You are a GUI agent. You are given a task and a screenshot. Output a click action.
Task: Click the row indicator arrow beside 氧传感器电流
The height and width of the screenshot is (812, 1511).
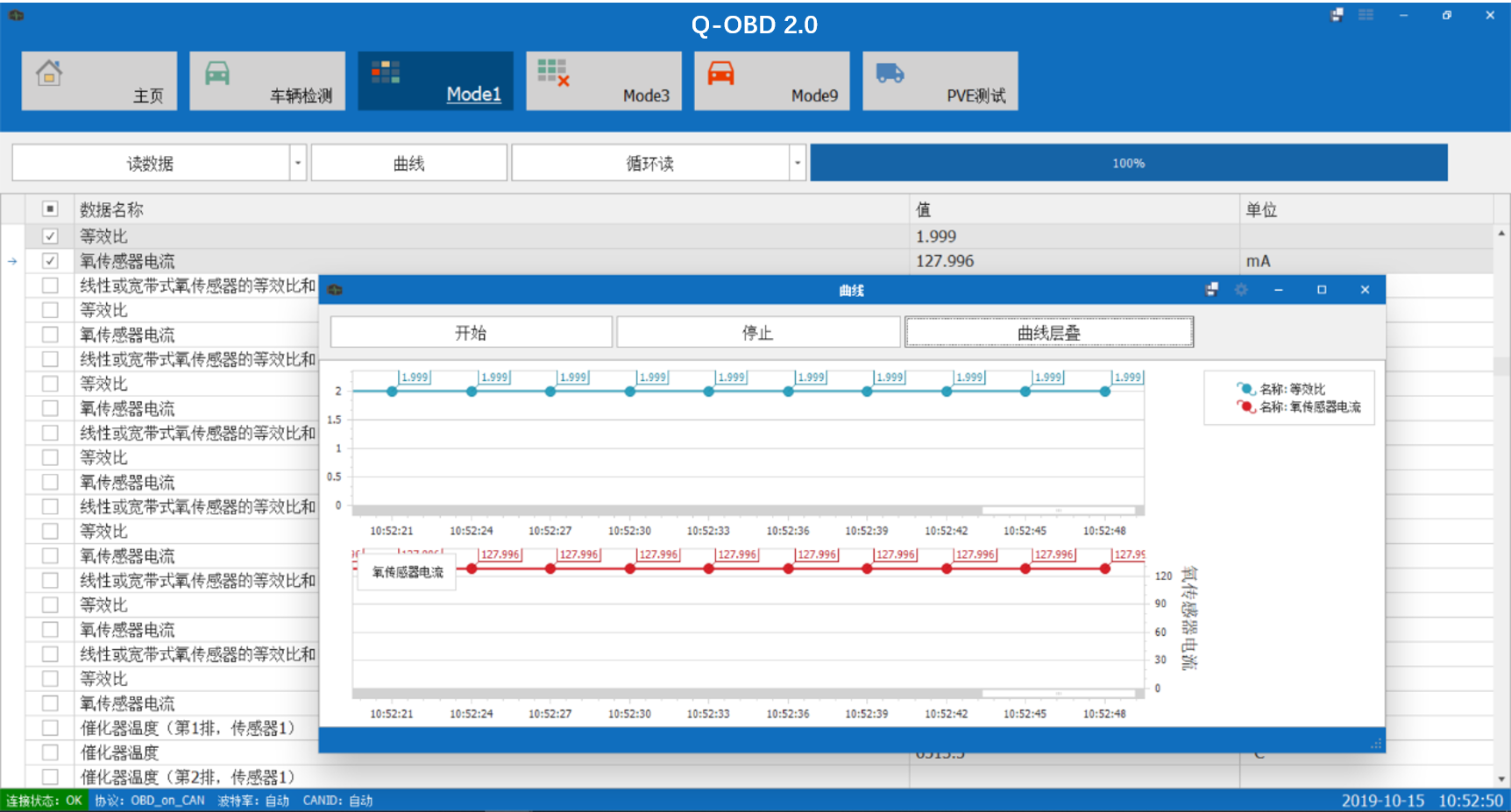pos(12,261)
